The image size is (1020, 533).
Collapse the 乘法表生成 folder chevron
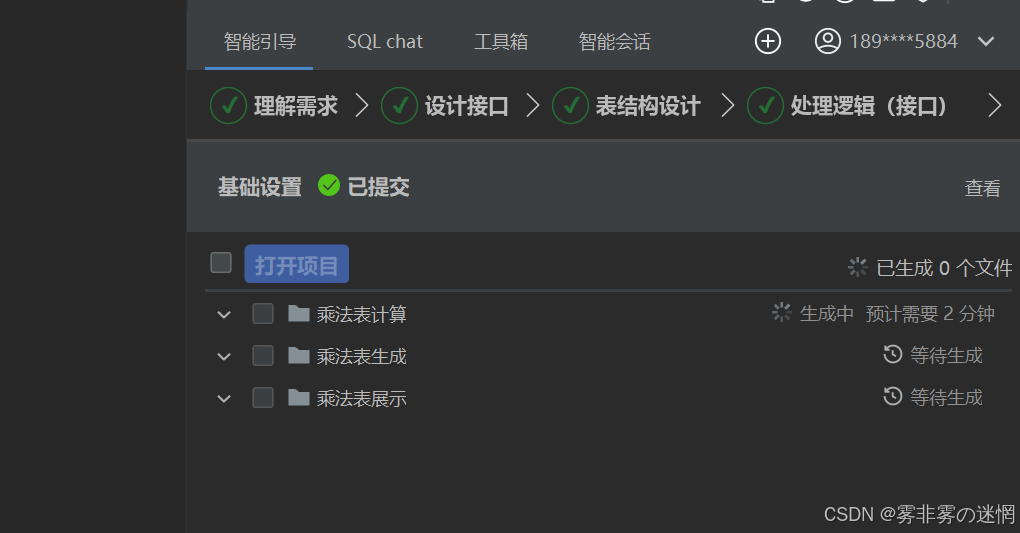(224, 357)
